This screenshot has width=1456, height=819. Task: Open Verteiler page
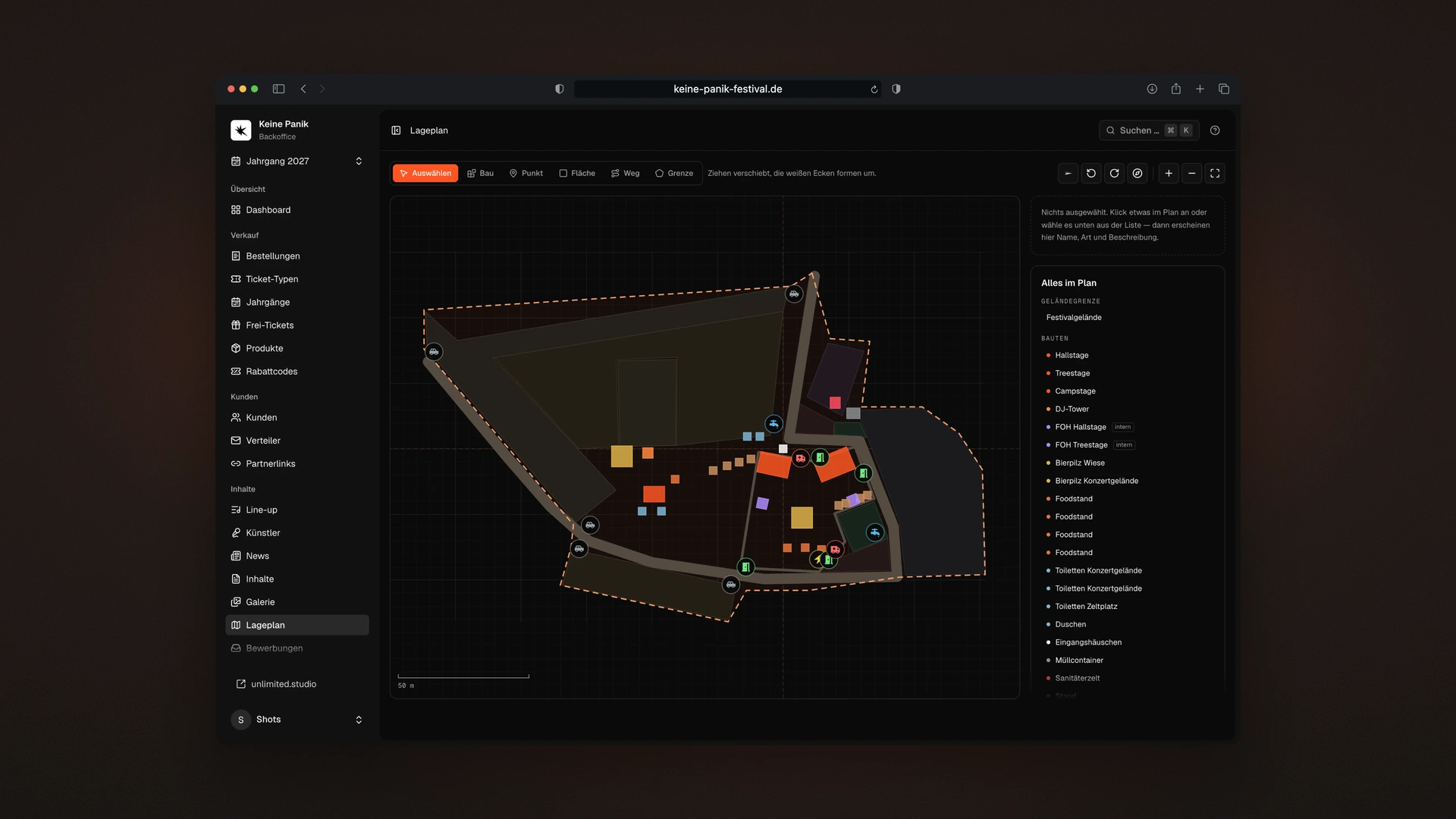pos(297,441)
